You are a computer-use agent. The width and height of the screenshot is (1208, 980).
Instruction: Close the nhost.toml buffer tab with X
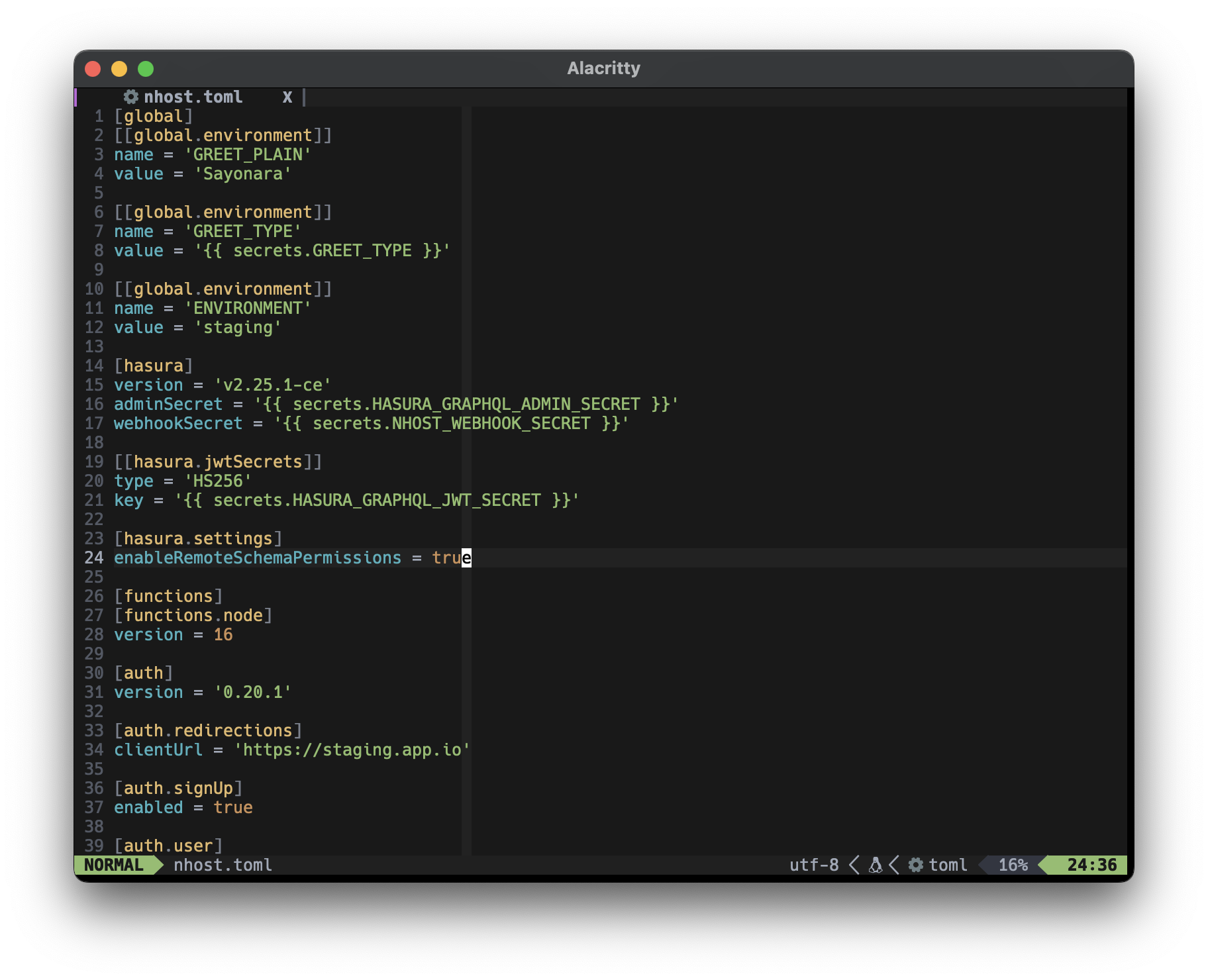click(x=287, y=97)
